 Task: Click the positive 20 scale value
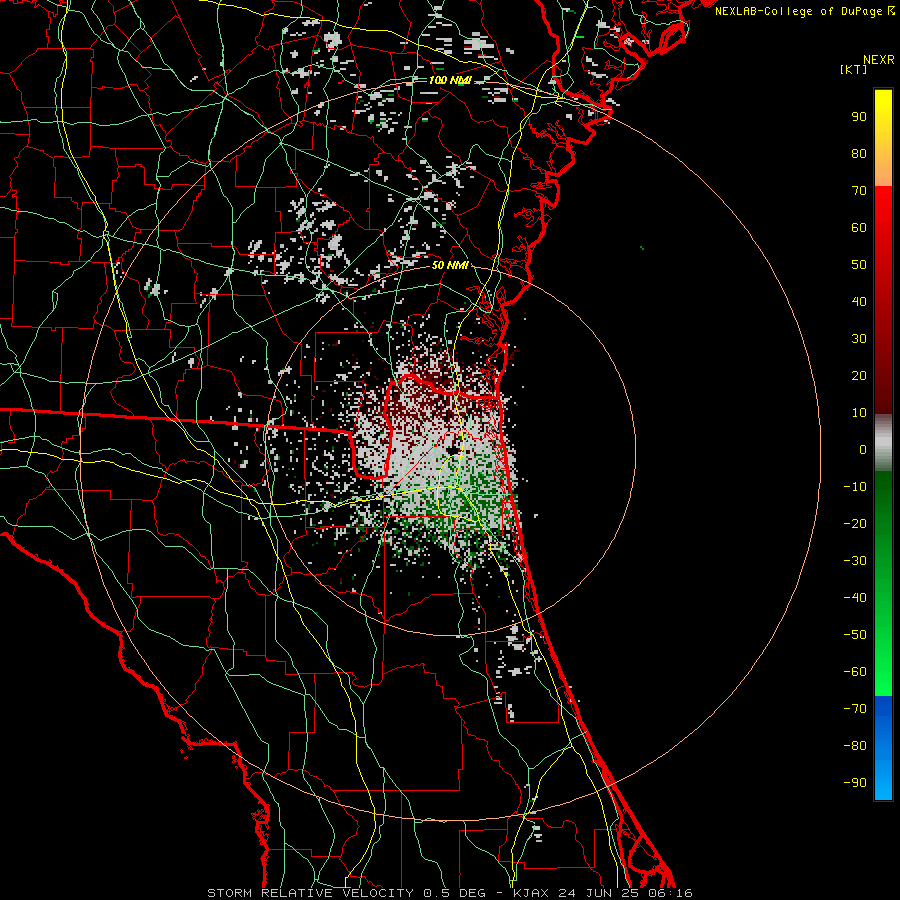click(x=859, y=376)
